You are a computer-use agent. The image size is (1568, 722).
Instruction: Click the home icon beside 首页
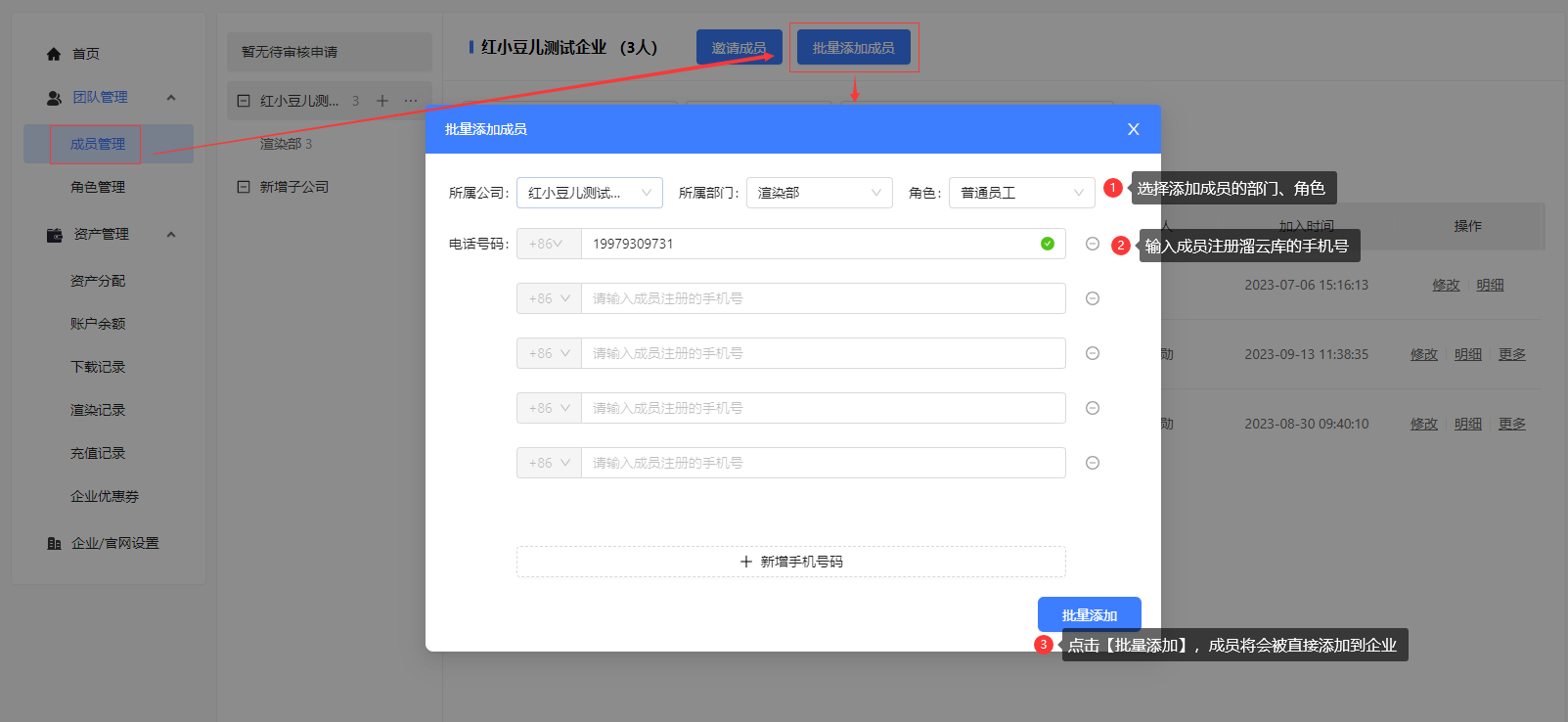(54, 54)
